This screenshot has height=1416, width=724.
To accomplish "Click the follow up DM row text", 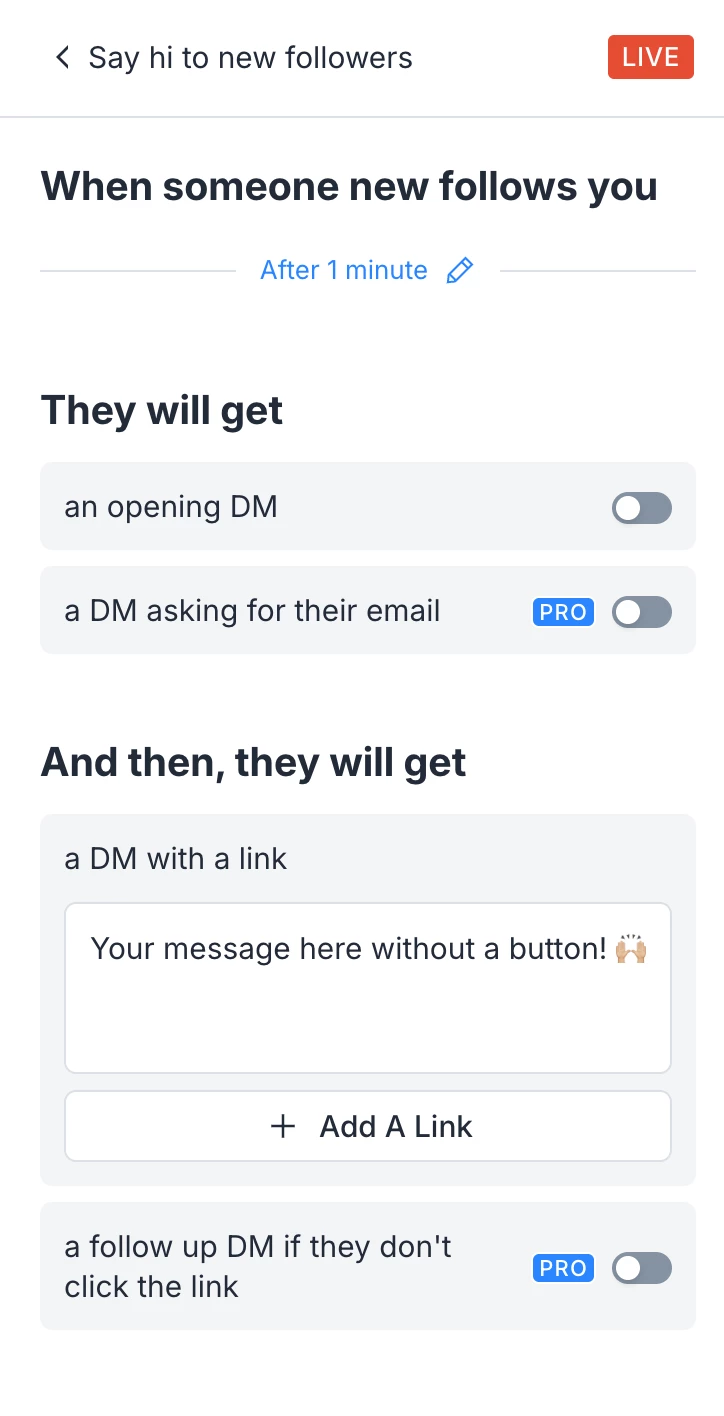I will 257,1266.
